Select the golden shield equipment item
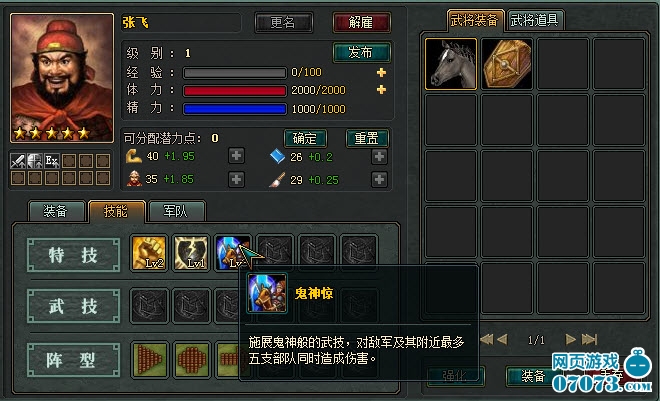Screen dimensions: 660x401 point(507,64)
